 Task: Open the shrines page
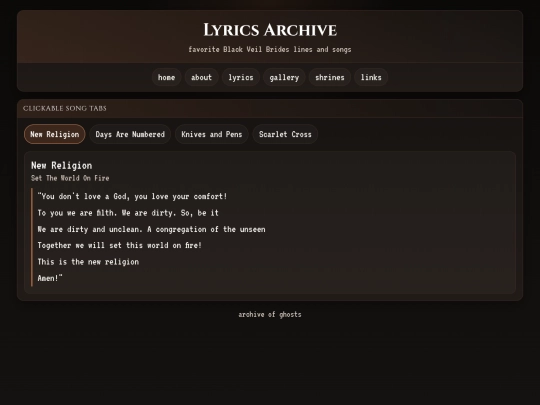point(330,77)
